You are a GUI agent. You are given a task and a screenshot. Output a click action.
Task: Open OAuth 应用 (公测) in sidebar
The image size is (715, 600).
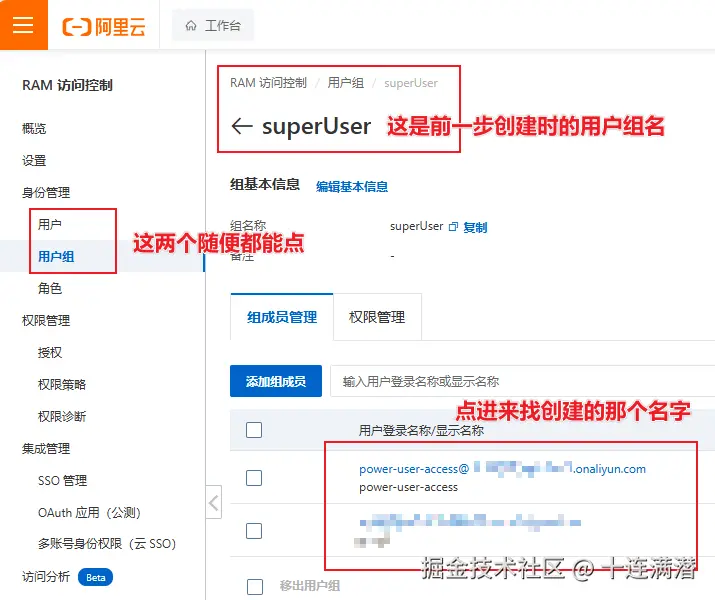(x=89, y=512)
